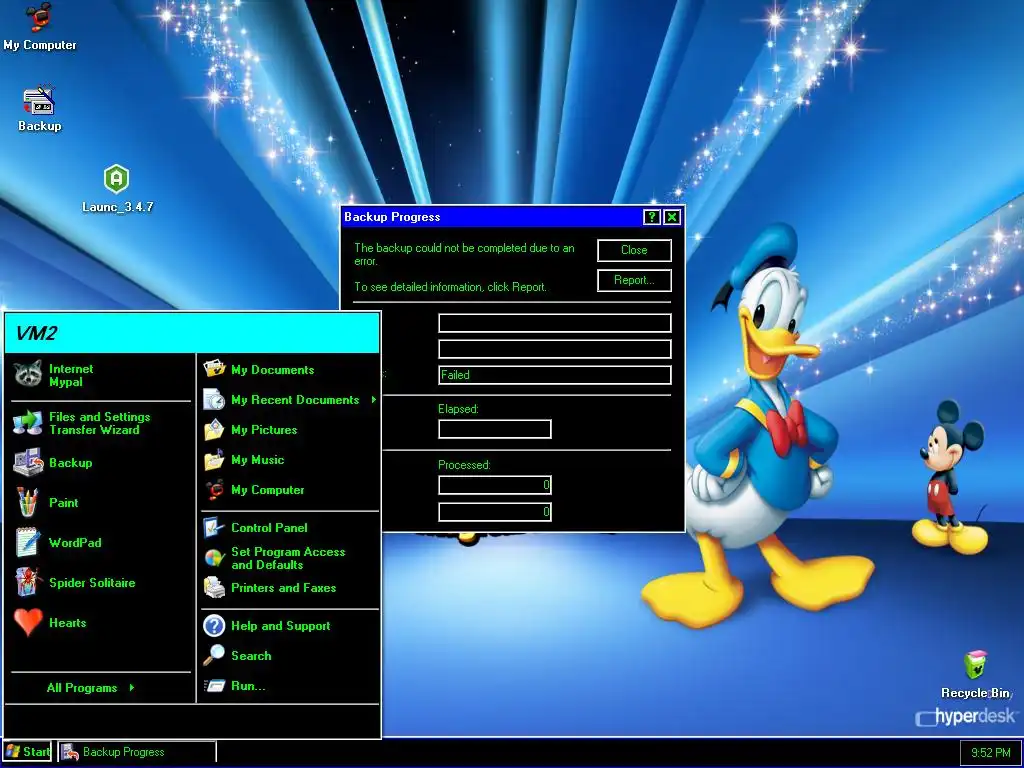
Task: Select the WordPad menu entry label
Action: [75, 543]
